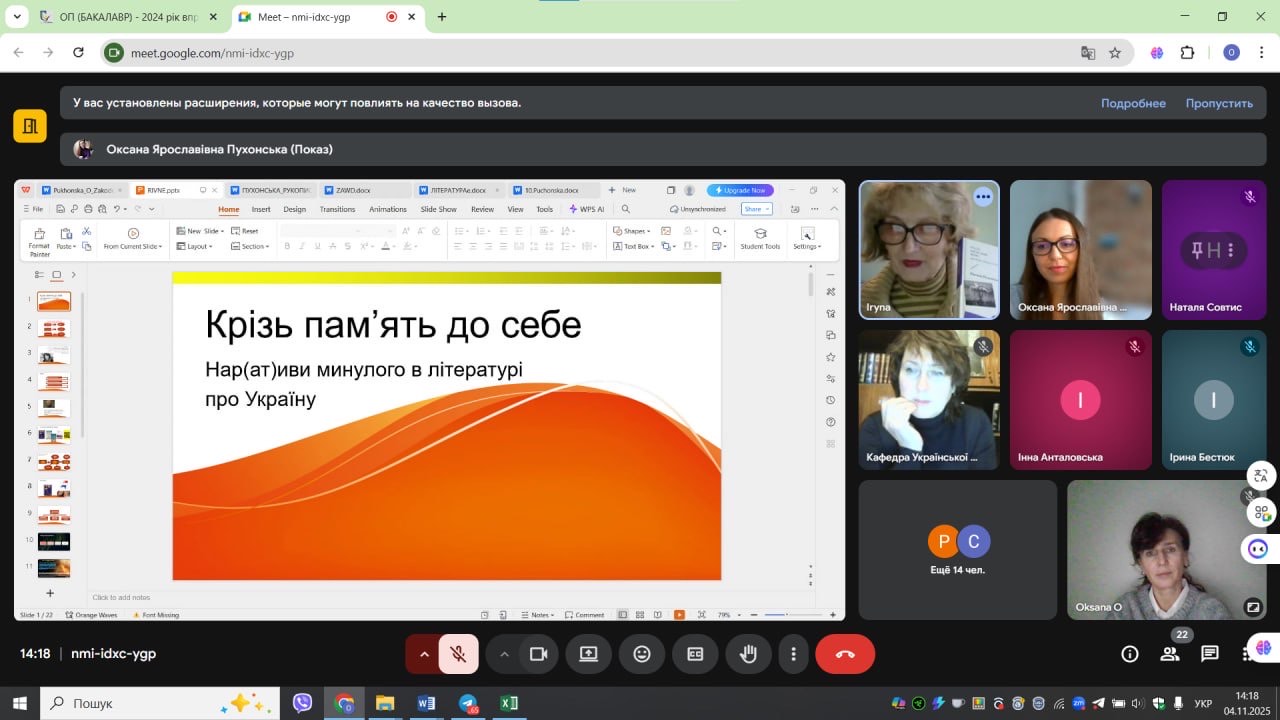The width and height of the screenshot is (1280, 720).
Task: Open the Ещё 14 чел. participants tile
Action: point(957,550)
